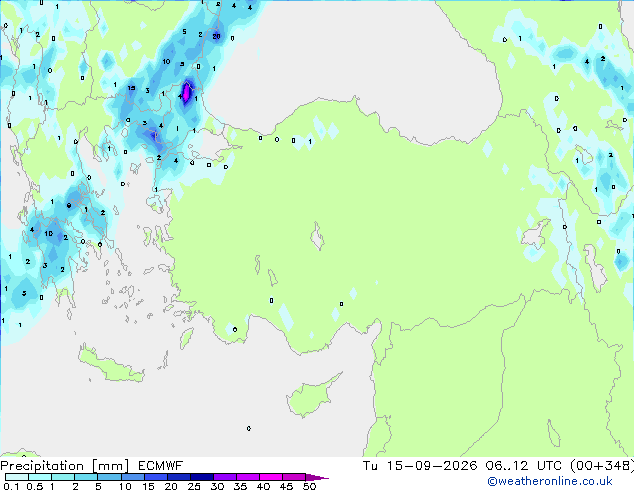Click the Precipitation [mm] title label
634x490 pixels.
coord(65,466)
